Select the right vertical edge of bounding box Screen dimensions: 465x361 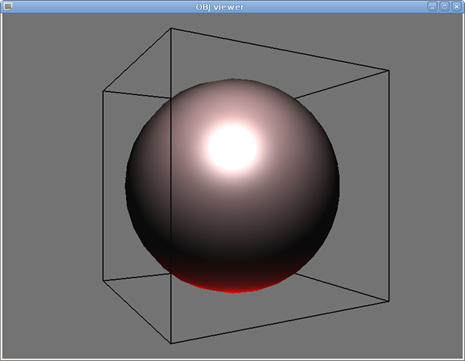(x=389, y=186)
